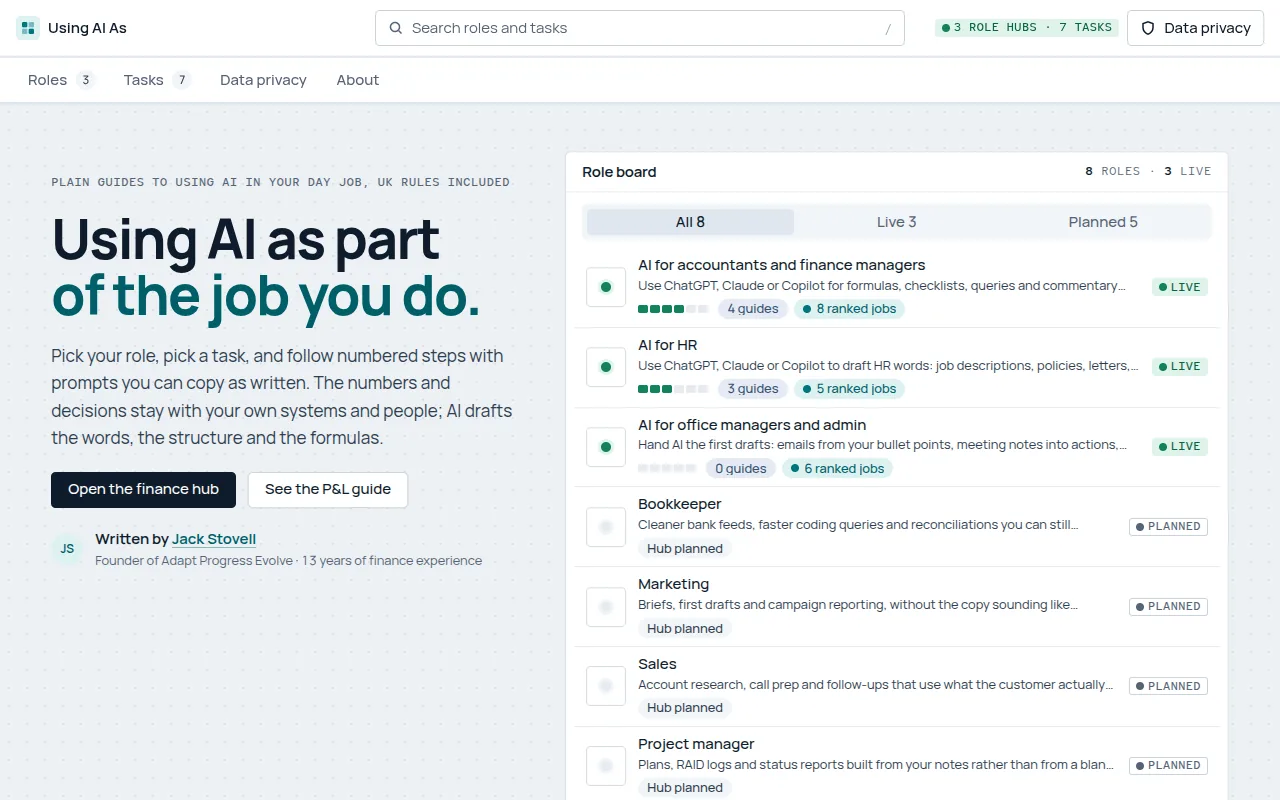This screenshot has height=800, width=1280.
Task: Click the status icon for office managers row
Action: [x=606, y=447]
